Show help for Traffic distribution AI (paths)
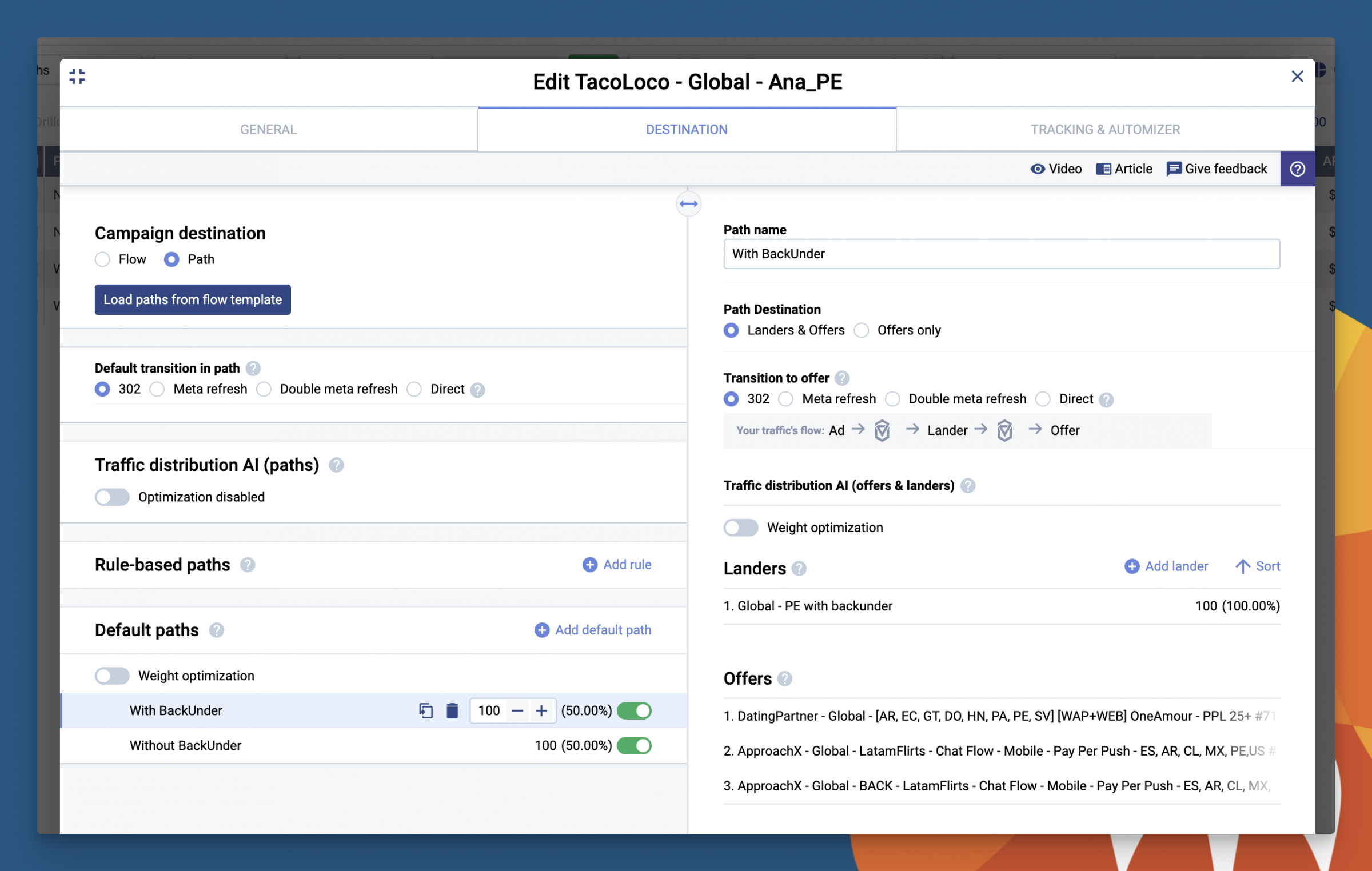 click(336, 465)
